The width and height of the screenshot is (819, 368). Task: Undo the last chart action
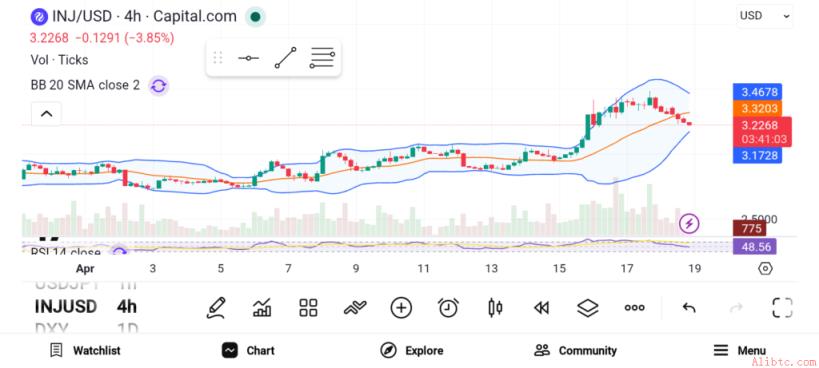[x=689, y=307]
